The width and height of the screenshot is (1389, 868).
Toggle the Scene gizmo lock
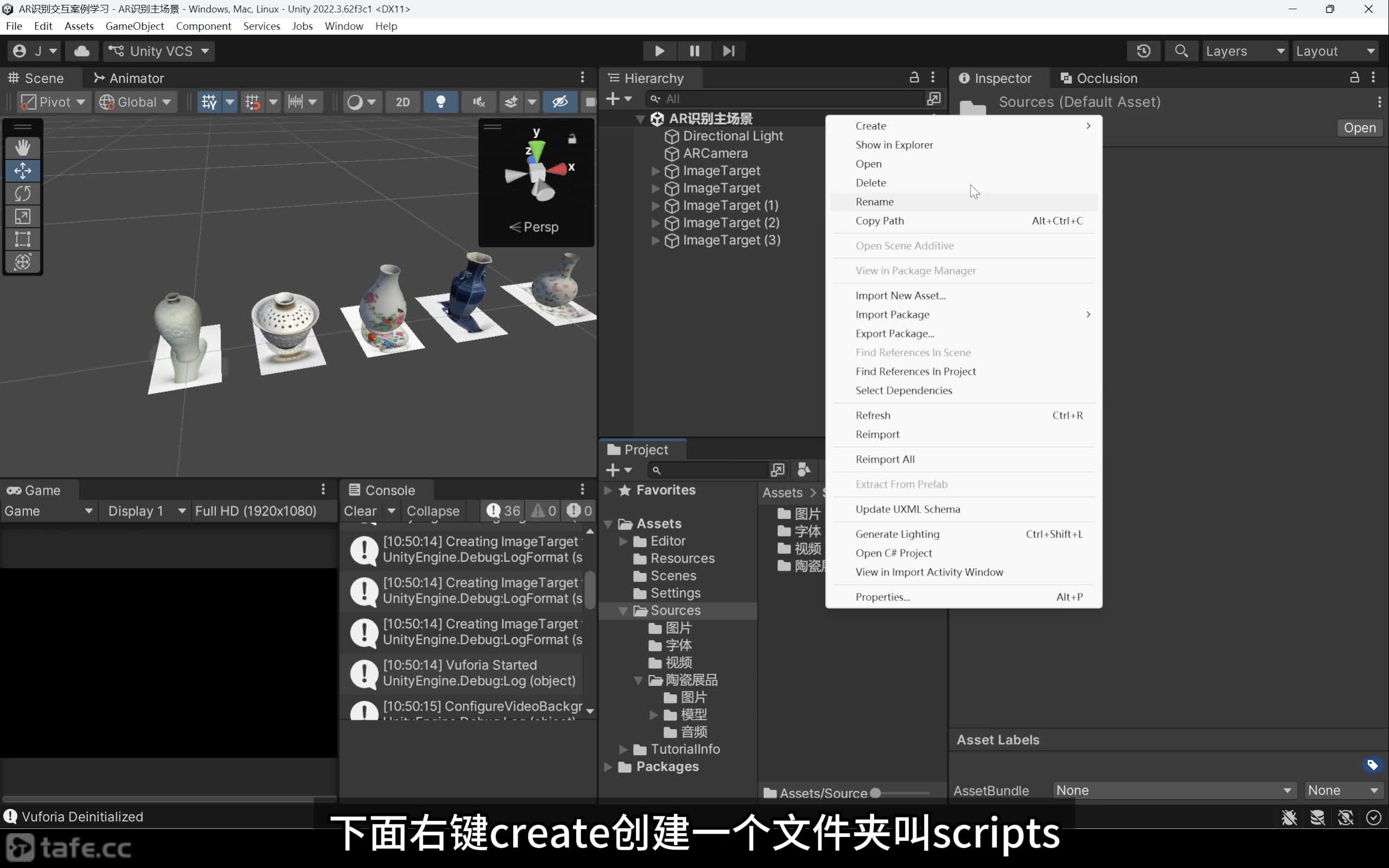click(x=572, y=139)
